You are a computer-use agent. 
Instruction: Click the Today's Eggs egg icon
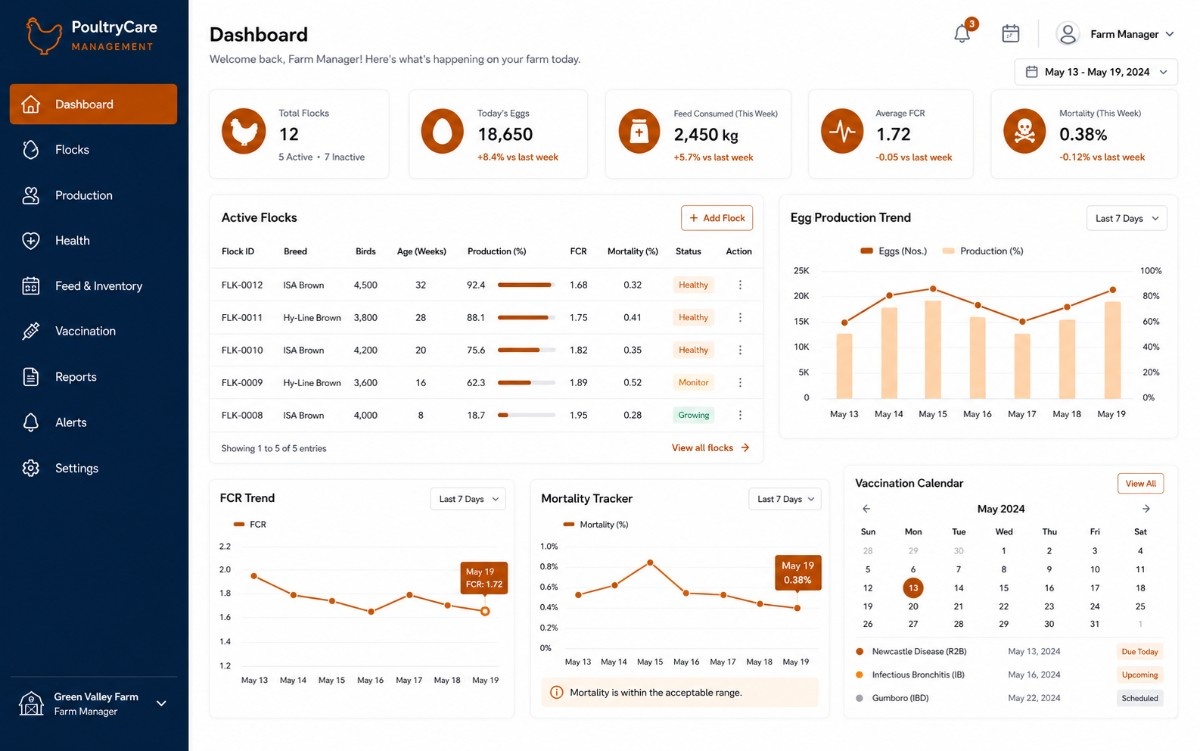[x=442, y=131]
